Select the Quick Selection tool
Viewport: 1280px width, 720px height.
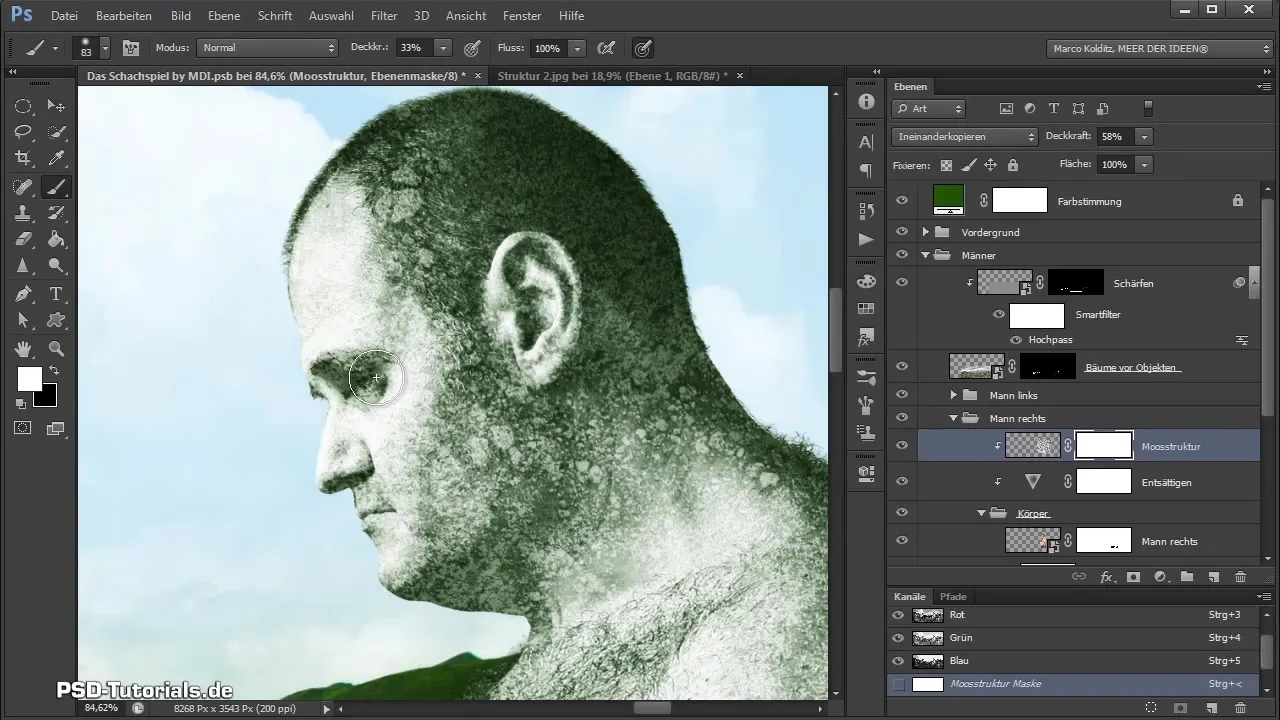click(x=57, y=132)
